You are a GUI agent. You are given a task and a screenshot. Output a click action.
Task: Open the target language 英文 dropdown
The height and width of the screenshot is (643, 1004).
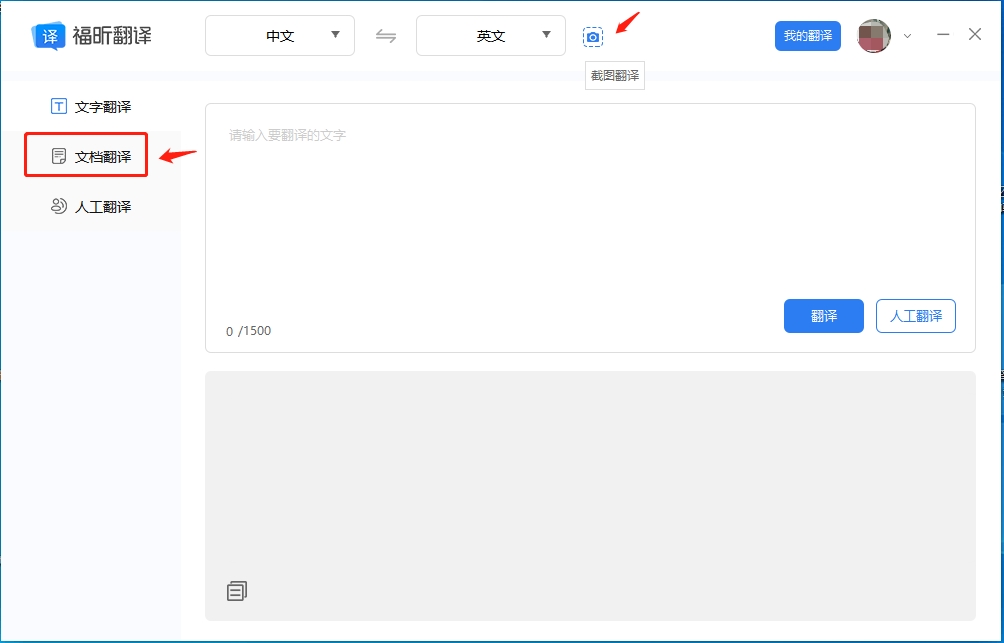tap(490, 34)
